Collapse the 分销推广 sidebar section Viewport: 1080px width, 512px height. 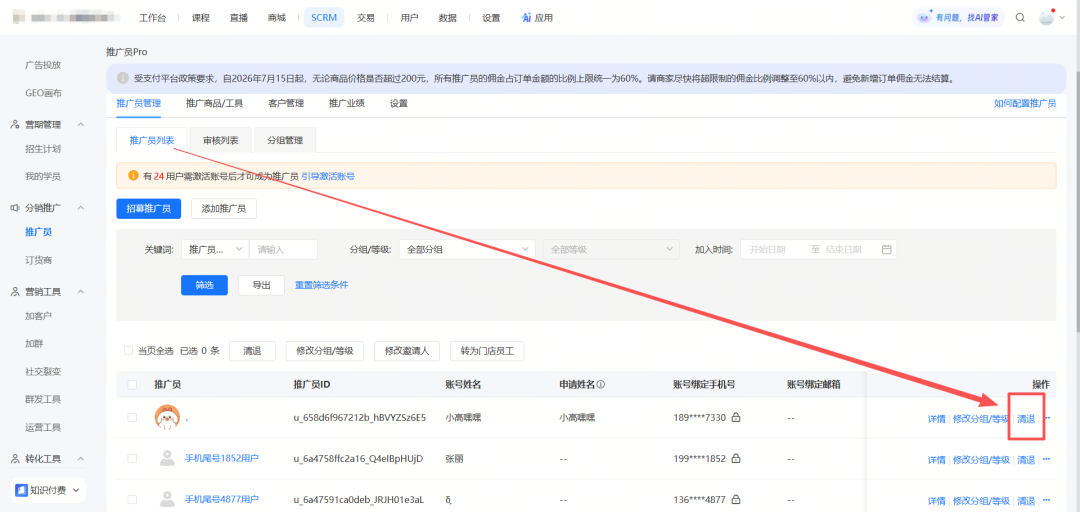pyautogui.click(x=81, y=207)
